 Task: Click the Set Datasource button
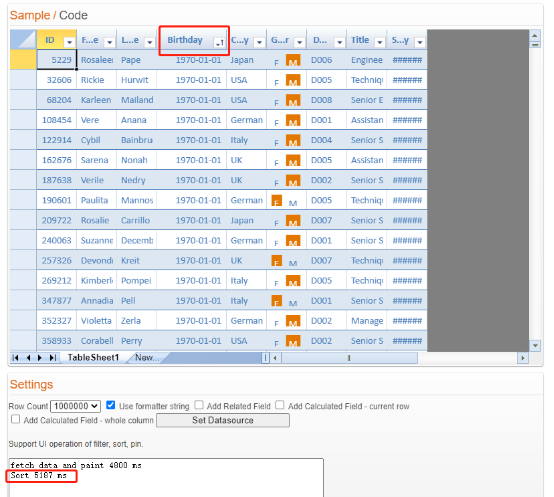click(223, 420)
